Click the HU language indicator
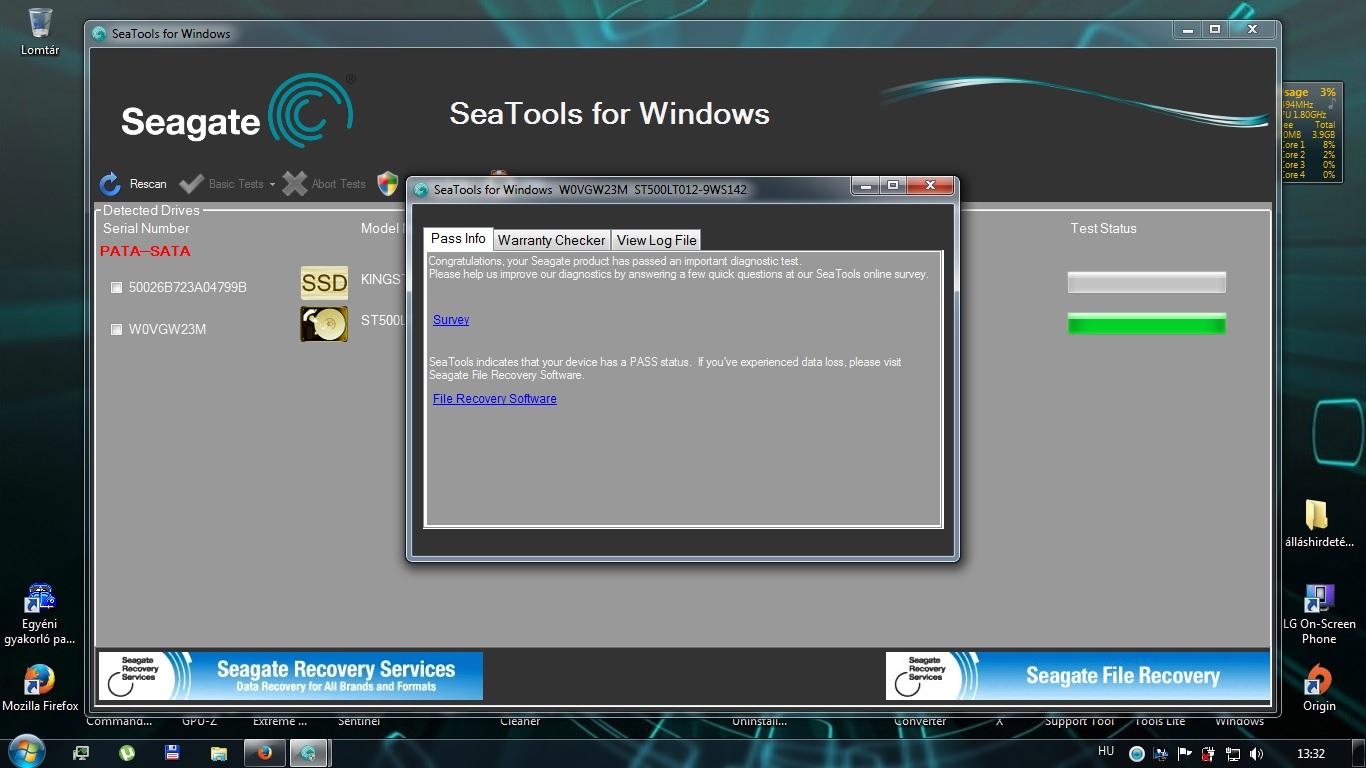This screenshot has width=1366, height=768. pyautogui.click(x=1105, y=751)
